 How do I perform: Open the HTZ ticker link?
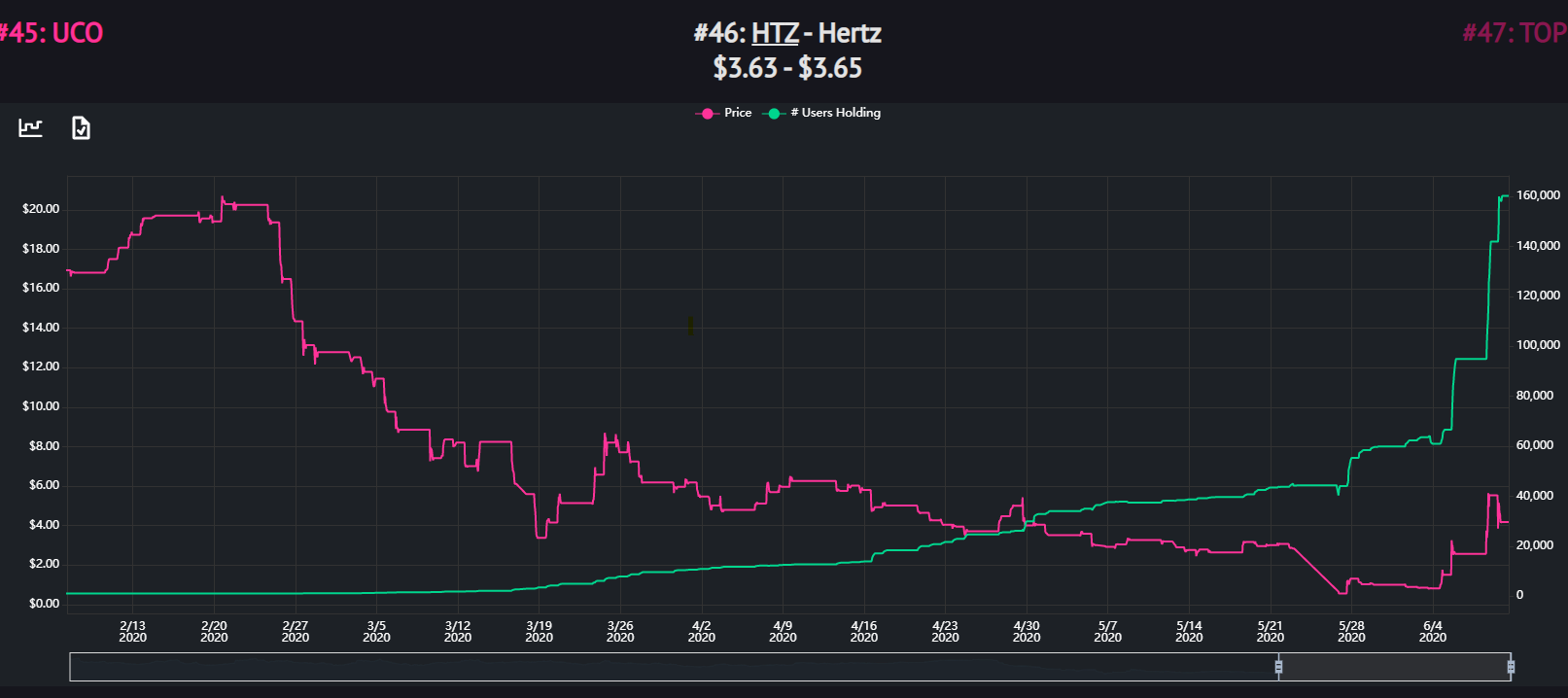point(775,33)
